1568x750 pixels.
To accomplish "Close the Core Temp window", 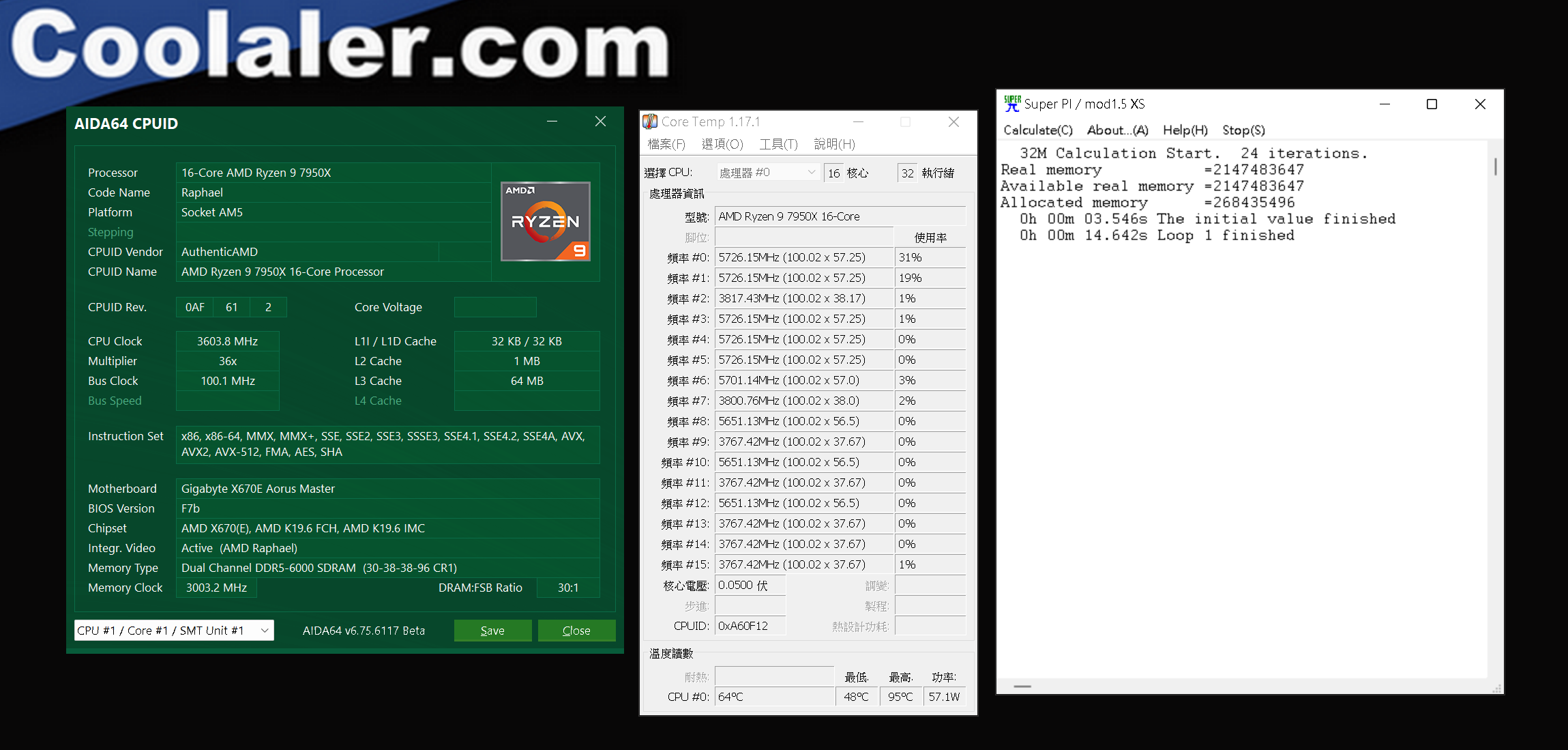I will pyautogui.click(x=953, y=121).
